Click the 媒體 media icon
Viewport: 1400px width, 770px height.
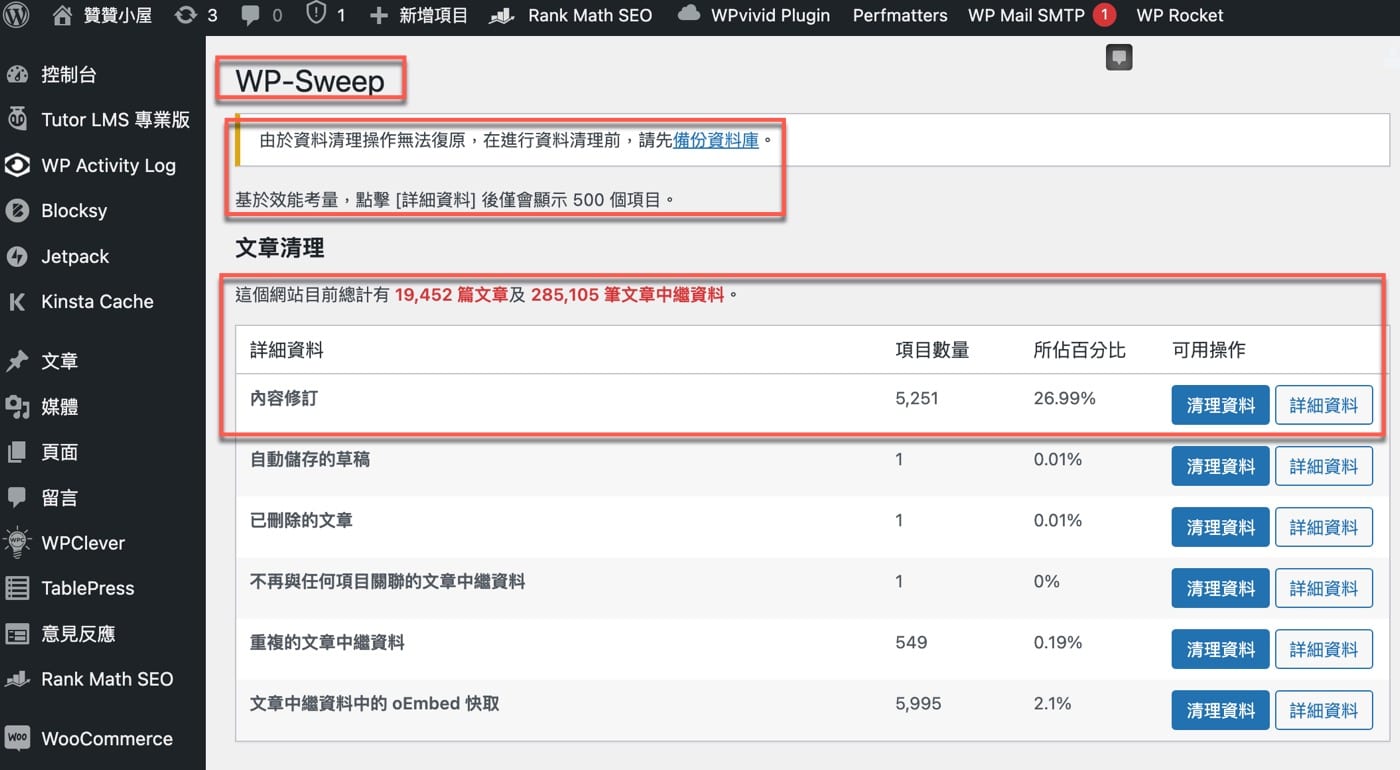[x=17, y=407]
